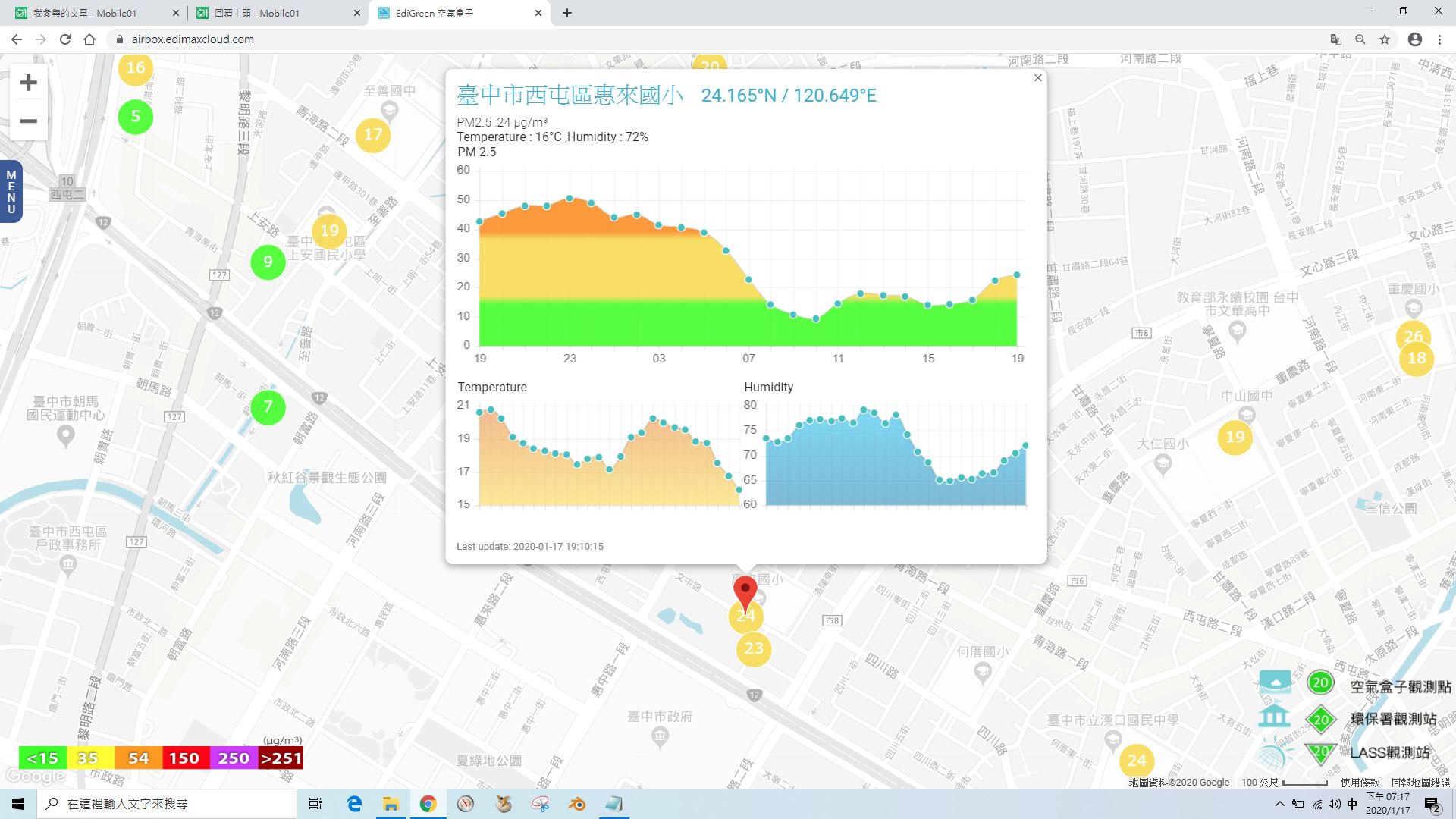Click the 回報地圖錯誤 report link
The image size is (1456, 819).
(x=1420, y=783)
